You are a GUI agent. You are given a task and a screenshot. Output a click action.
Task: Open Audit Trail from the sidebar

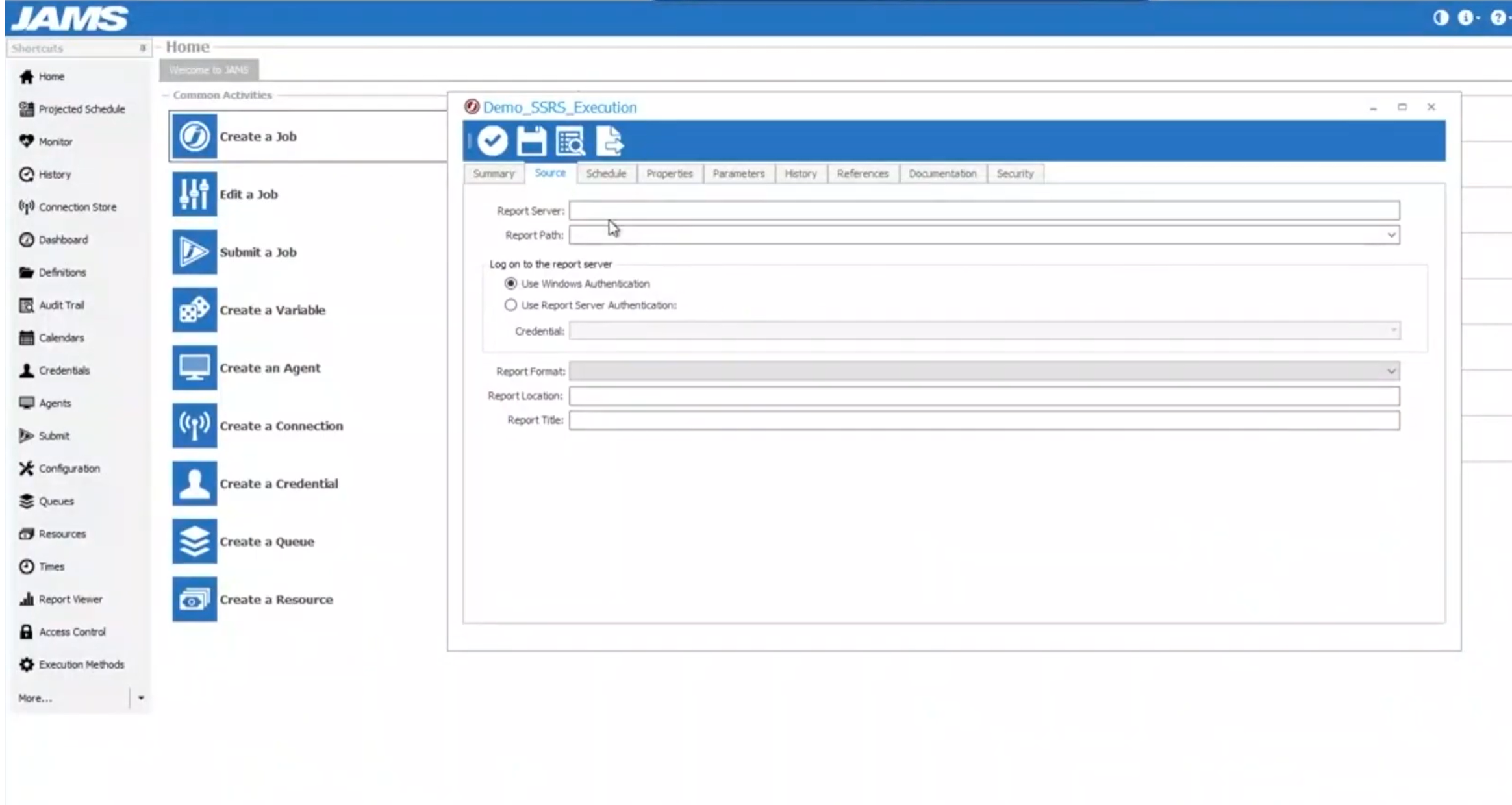pyautogui.click(x=62, y=304)
